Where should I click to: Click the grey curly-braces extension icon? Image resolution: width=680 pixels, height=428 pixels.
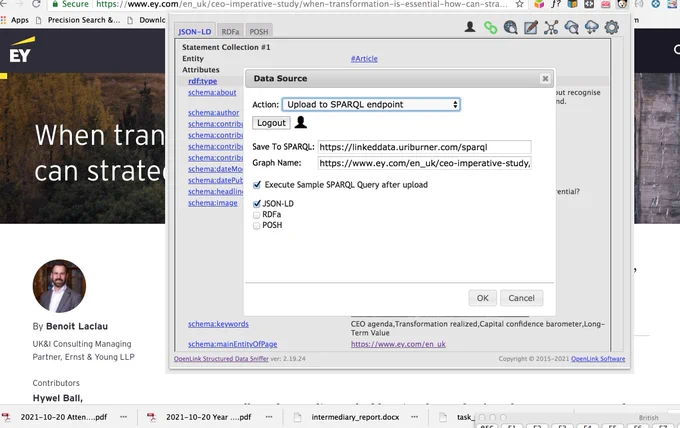tap(639, 4)
